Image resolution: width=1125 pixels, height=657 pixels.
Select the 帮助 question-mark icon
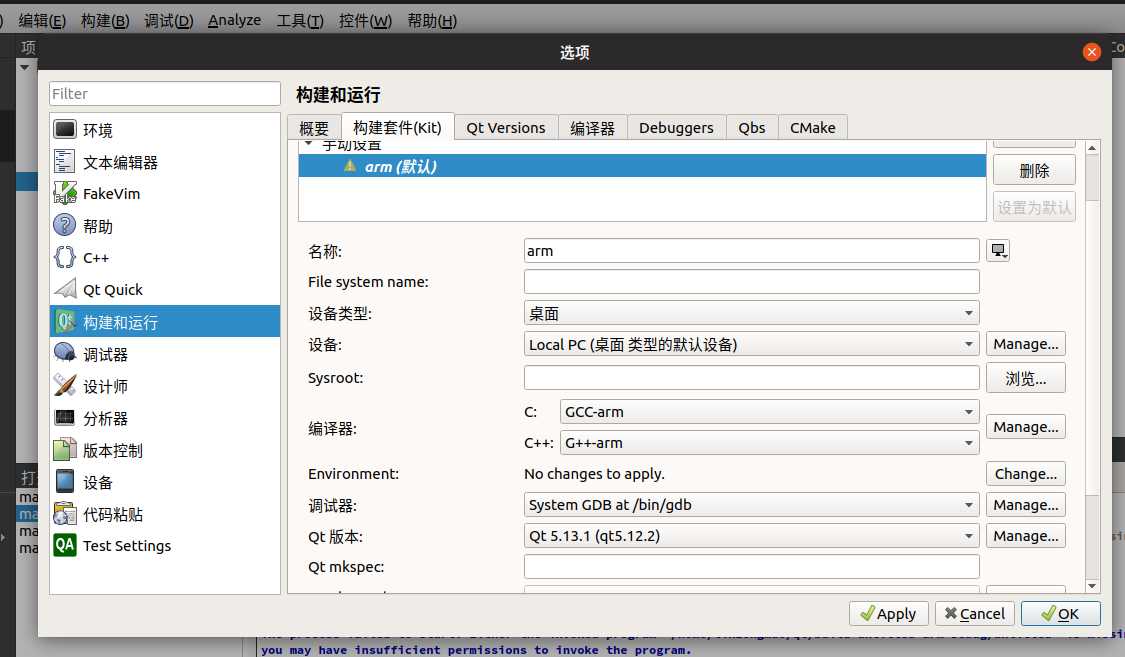tap(65, 225)
